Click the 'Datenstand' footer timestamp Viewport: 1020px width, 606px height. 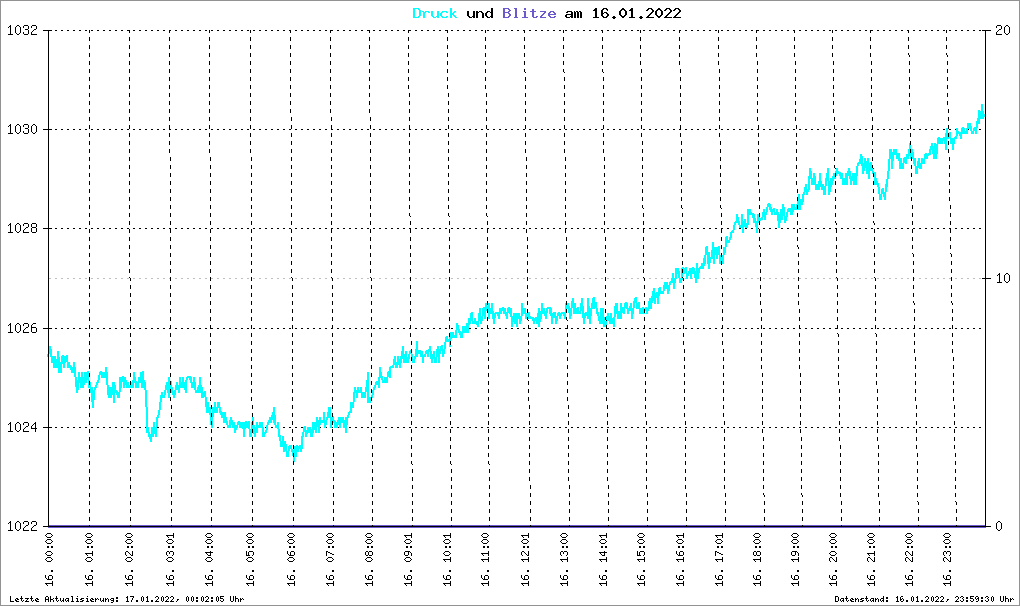coord(924,599)
